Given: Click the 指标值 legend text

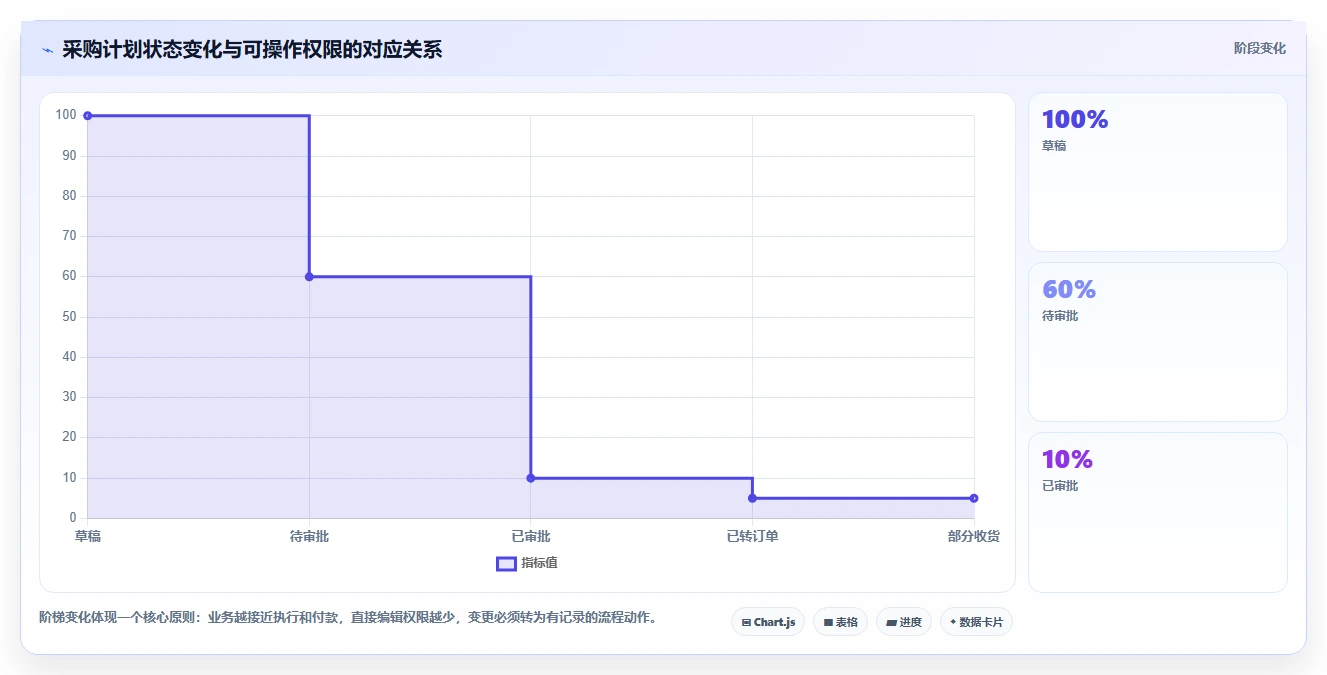Looking at the screenshot, I should tap(539, 564).
